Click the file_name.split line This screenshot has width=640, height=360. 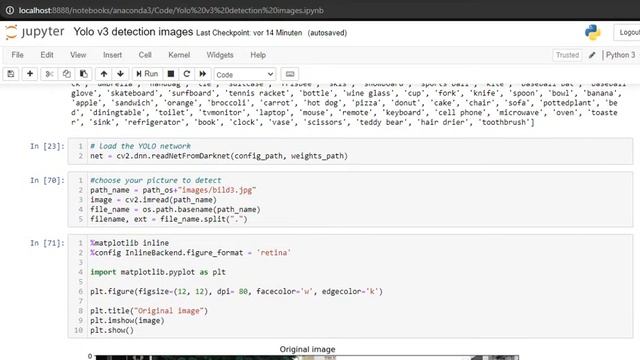[x=169, y=219]
